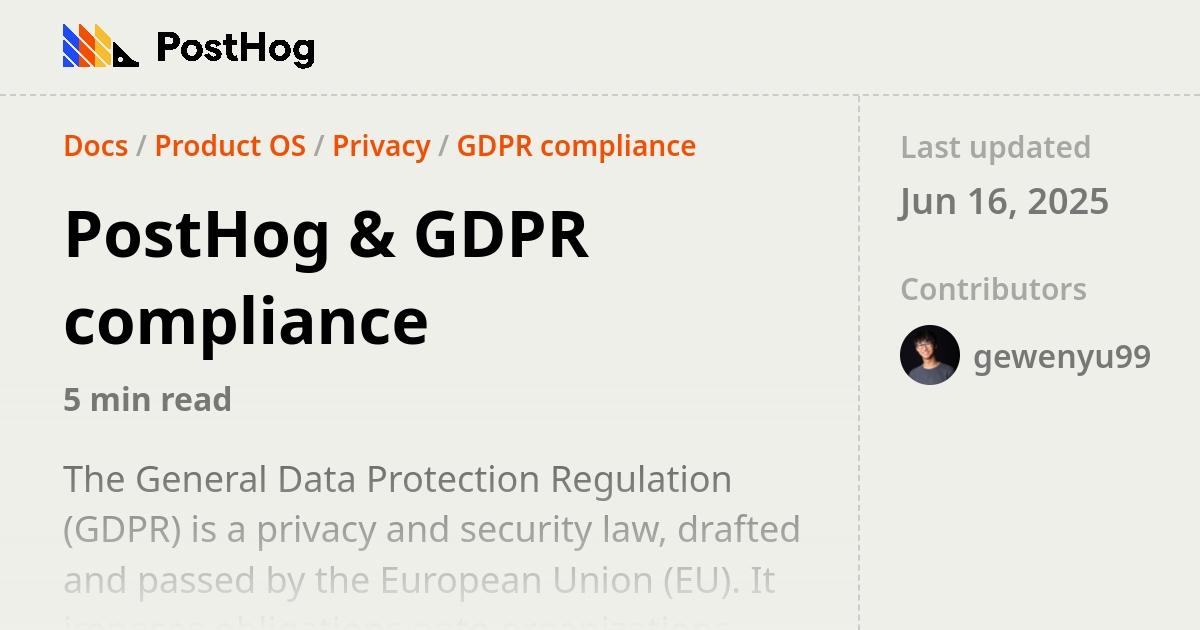Click the Jun 16, 2025 date
The width and height of the screenshot is (1200, 630).
1005,201
